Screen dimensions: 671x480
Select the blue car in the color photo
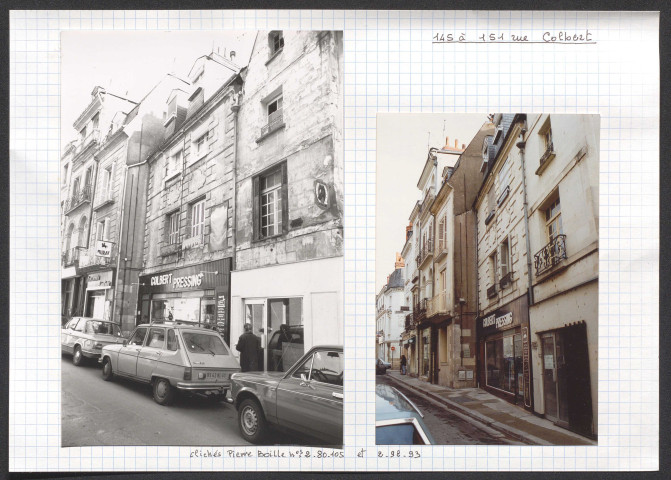[x=398, y=416]
